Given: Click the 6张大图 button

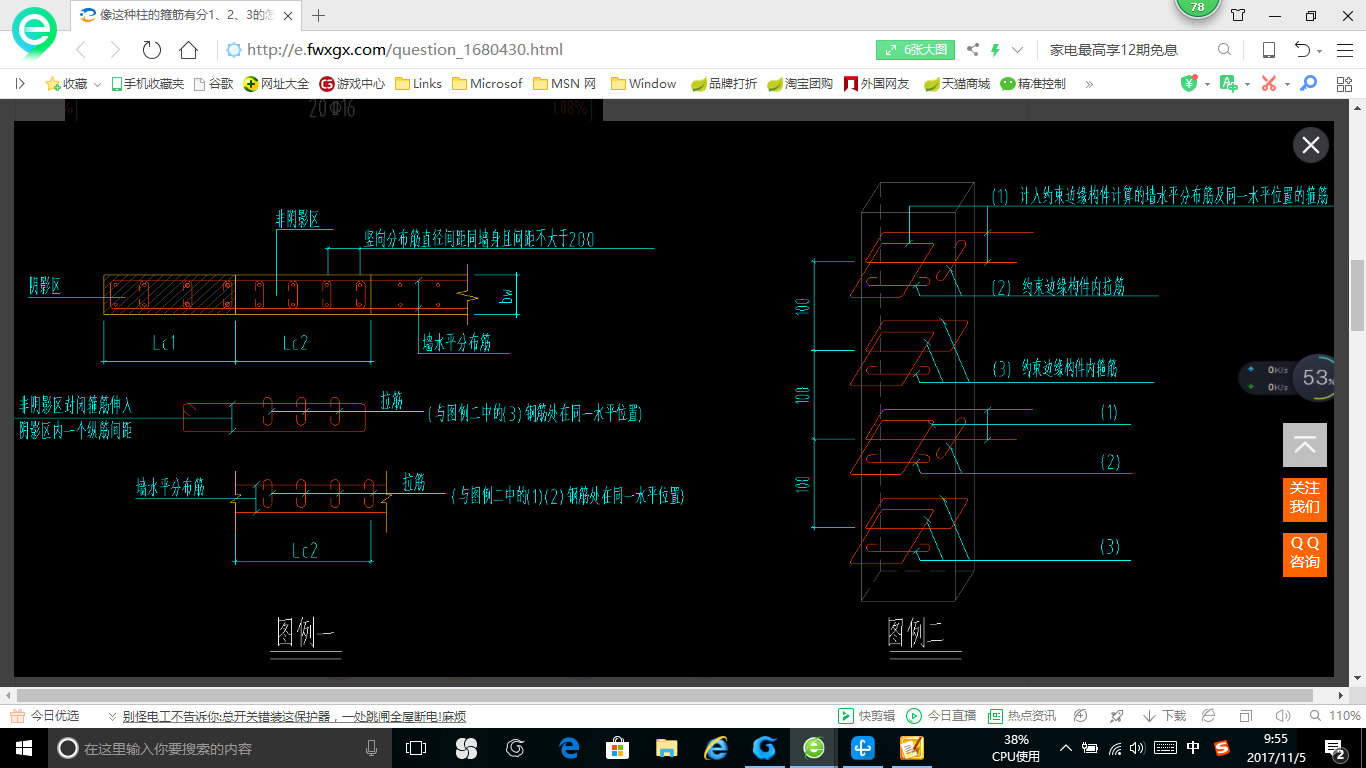Looking at the screenshot, I should pyautogui.click(x=915, y=50).
